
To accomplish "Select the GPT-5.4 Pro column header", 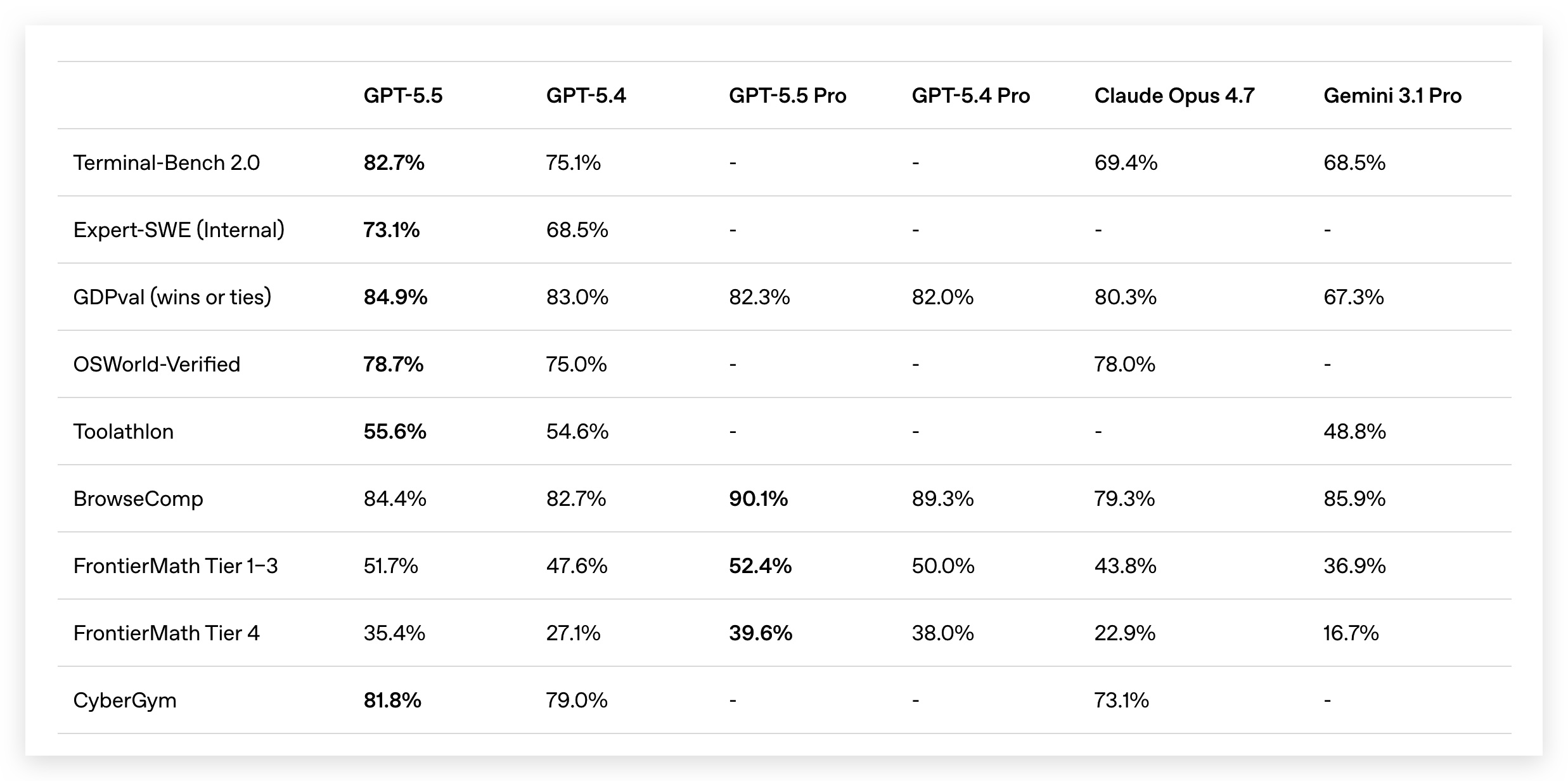I will pos(970,96).
